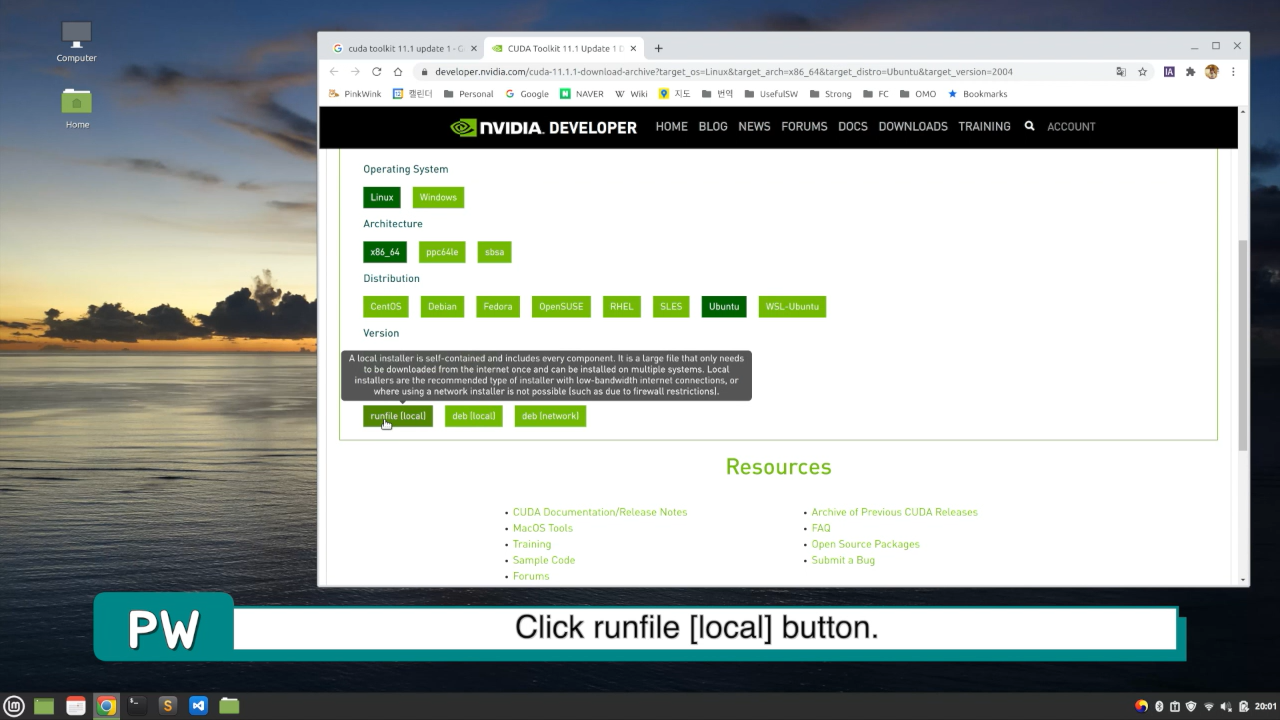Screen dimensions: 1280x720
Task: Choose Ubuntu distribution
Action: pos(724,306)
